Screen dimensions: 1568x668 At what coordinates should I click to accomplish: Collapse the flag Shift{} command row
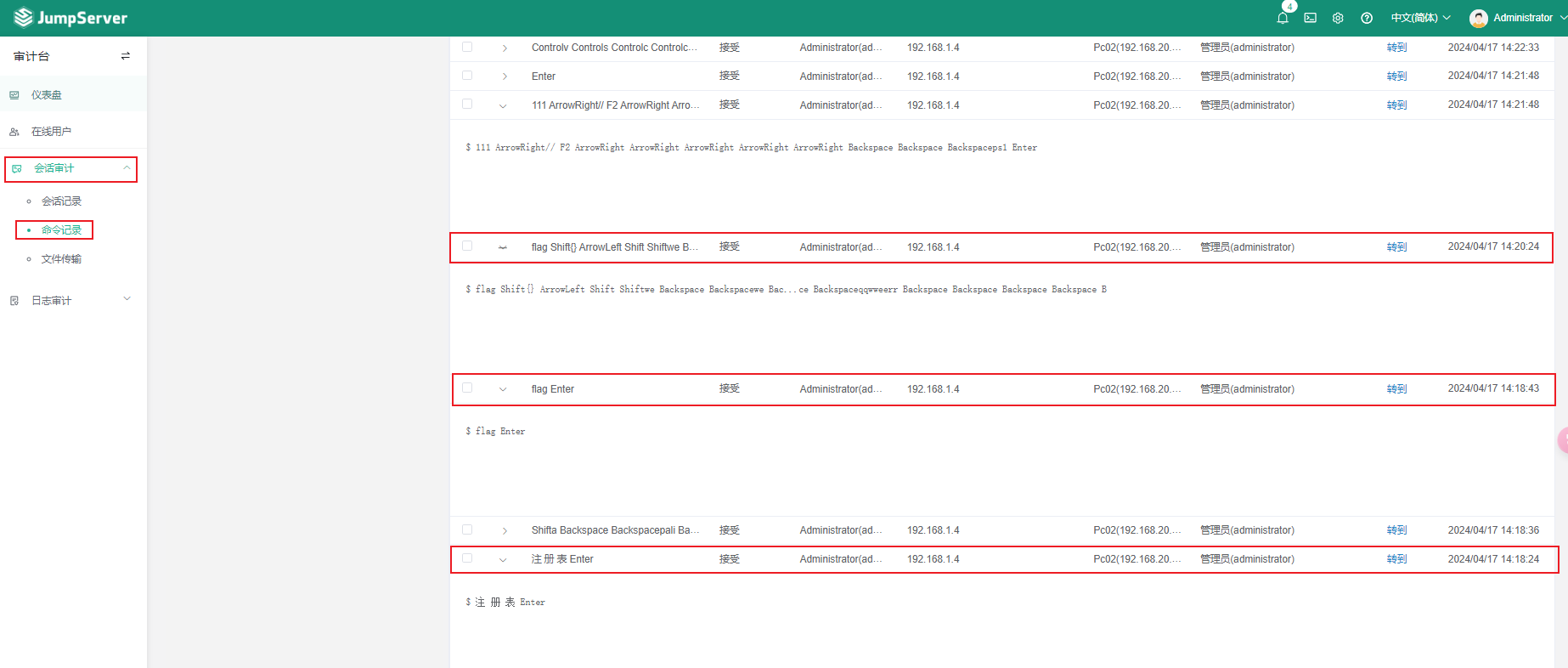(x=503, y=248)
